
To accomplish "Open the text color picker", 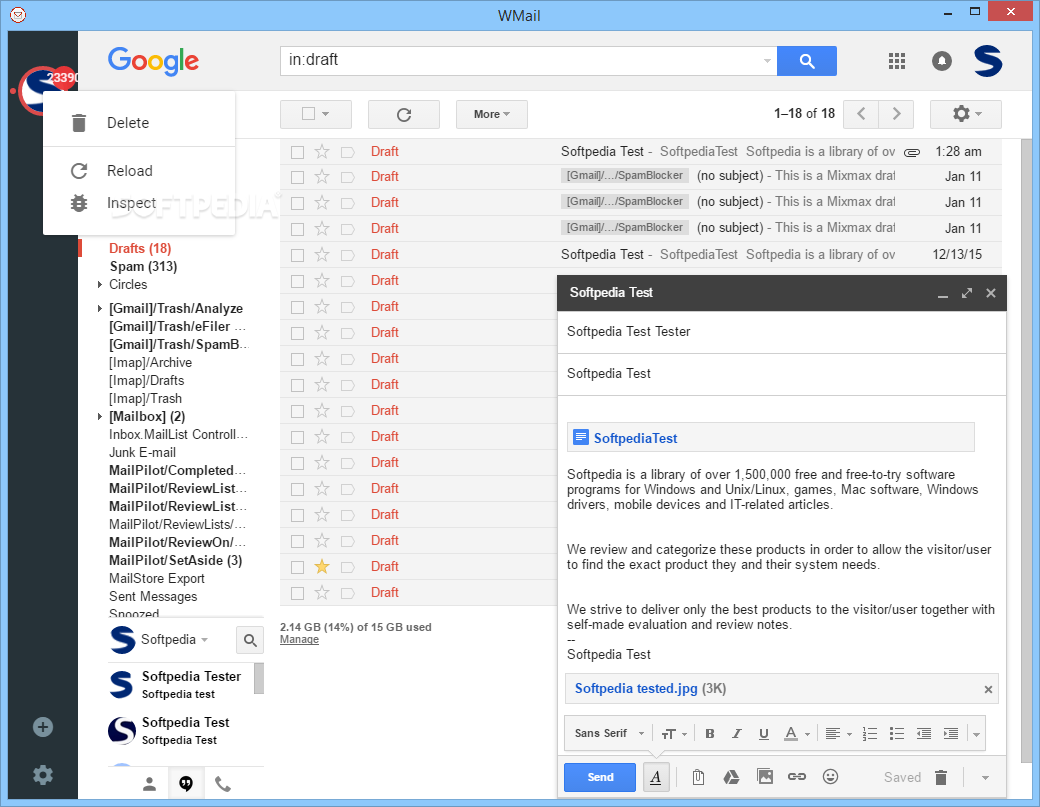I will [797, 733].
